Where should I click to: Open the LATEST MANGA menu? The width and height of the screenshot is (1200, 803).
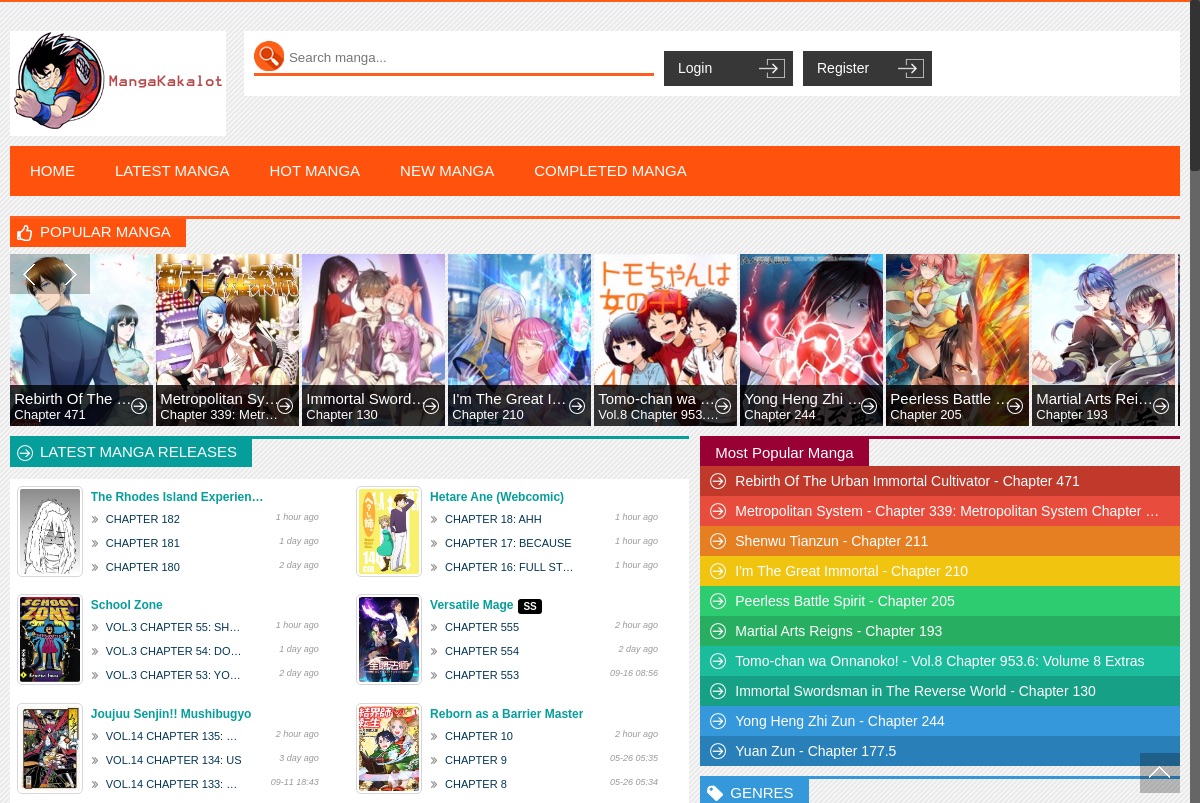click(172, 171)
